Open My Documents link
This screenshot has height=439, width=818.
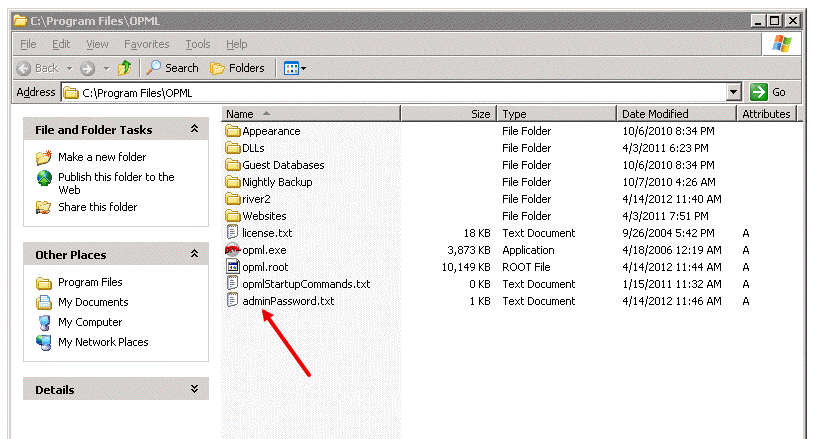93,302
